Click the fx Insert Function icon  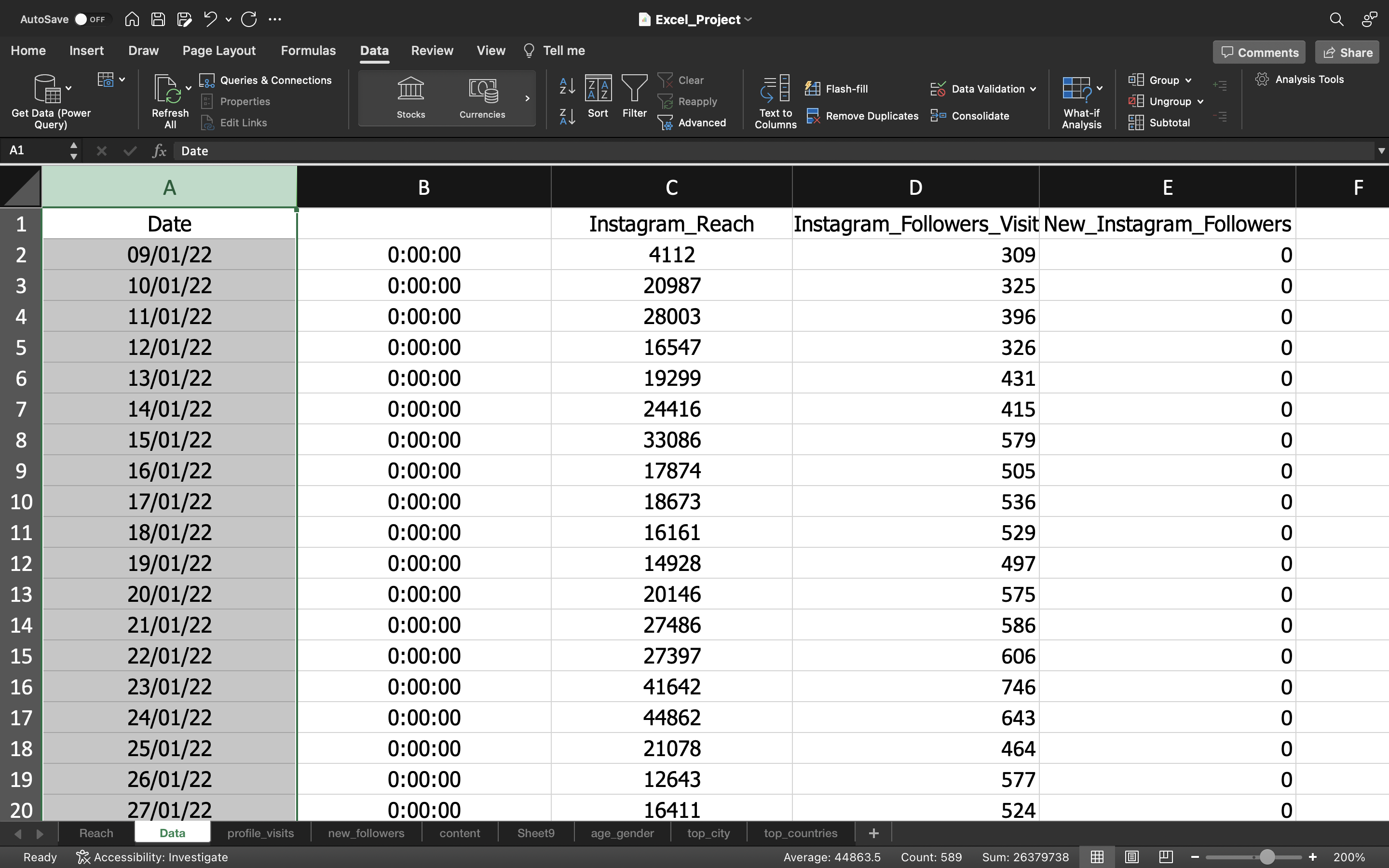point(159,151)
